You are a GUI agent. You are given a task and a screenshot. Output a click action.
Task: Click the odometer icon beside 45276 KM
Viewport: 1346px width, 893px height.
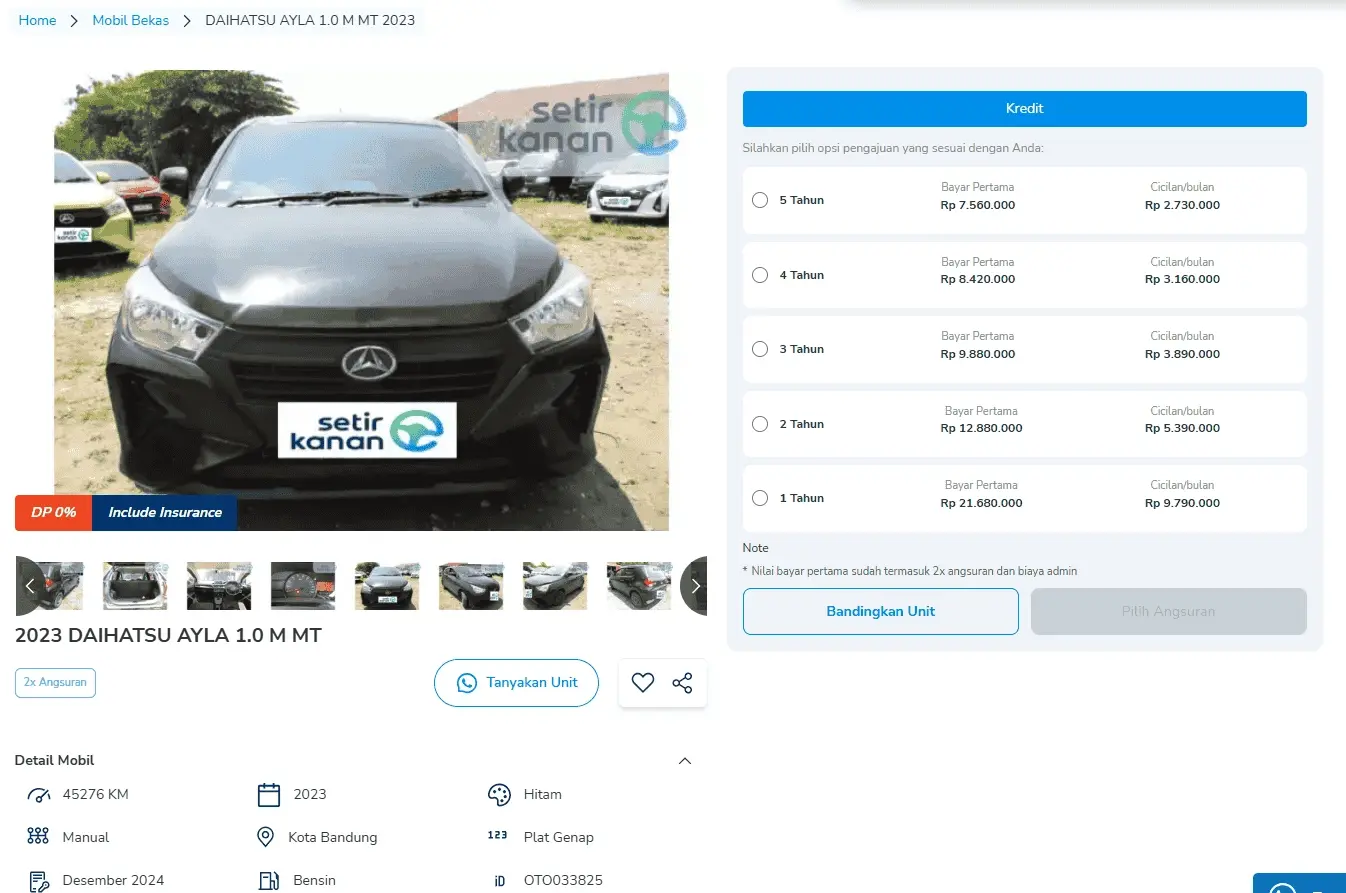[39, 795]
